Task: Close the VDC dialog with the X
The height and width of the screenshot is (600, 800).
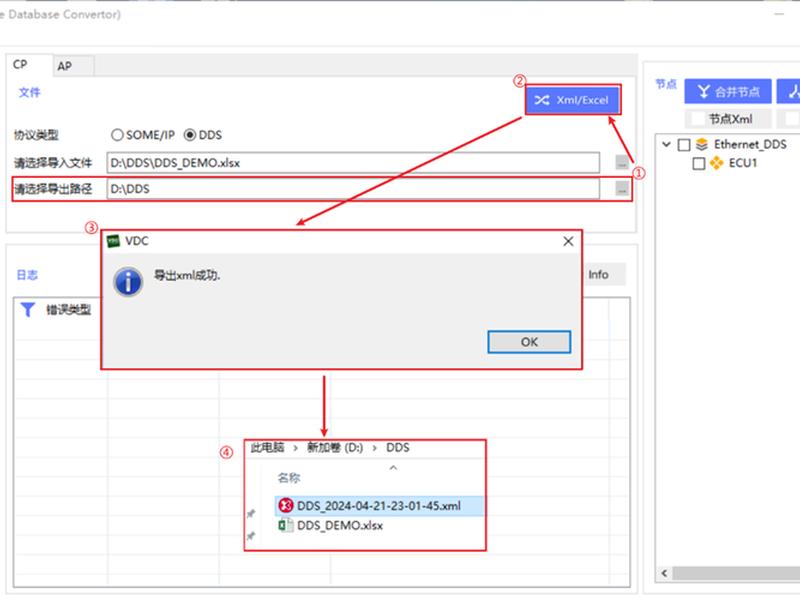Action: click(x=568, y=241)
